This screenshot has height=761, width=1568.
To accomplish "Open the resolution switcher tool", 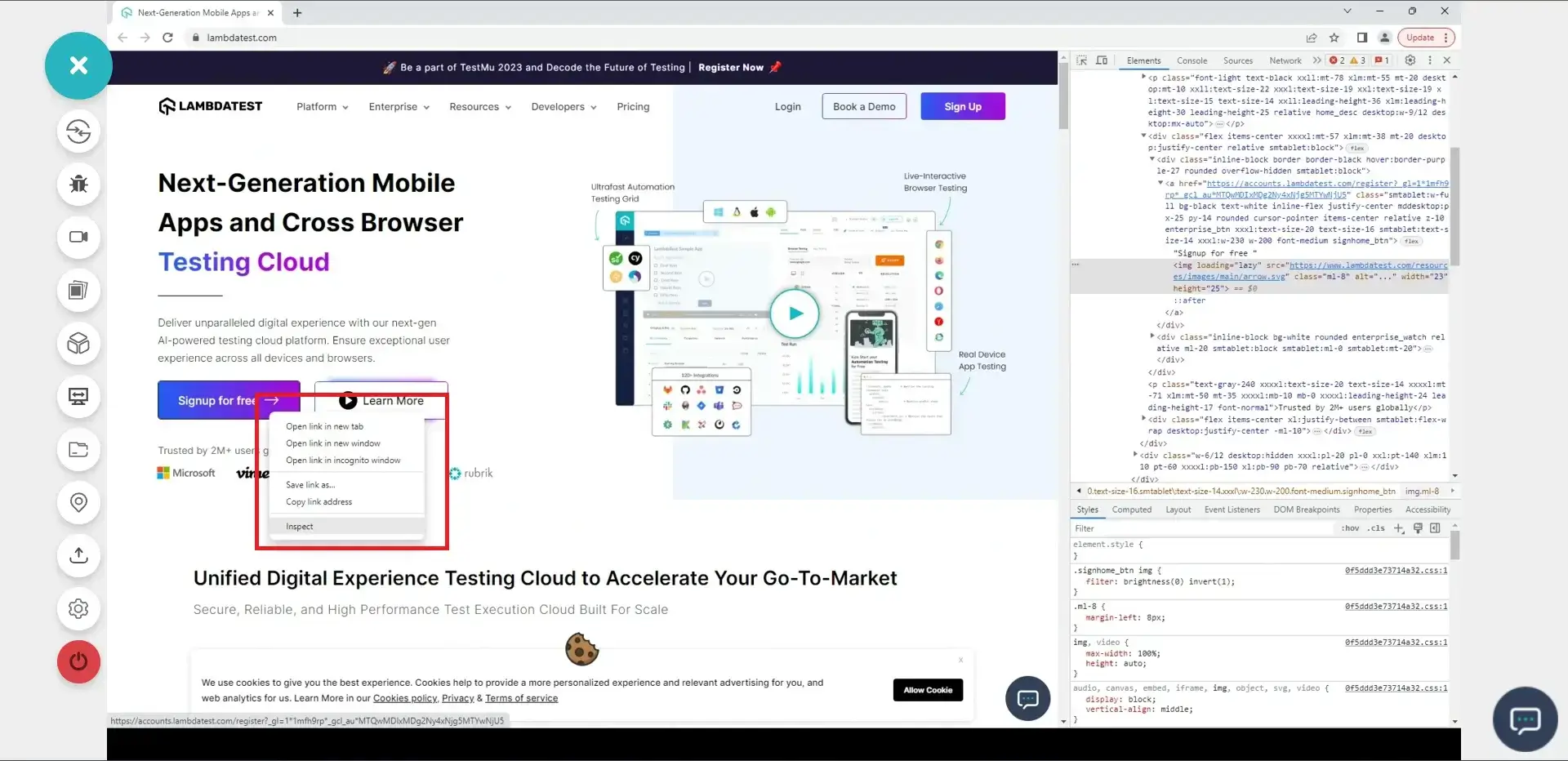I will (78, 397).
